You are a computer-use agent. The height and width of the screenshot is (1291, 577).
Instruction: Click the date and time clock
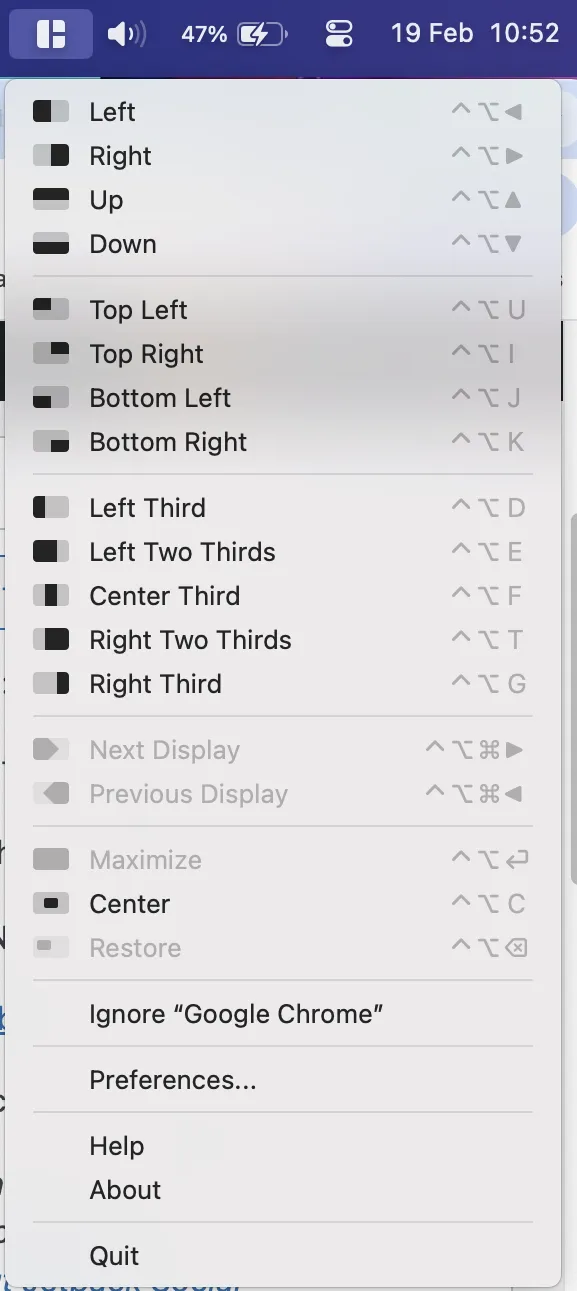coord(475,33)
